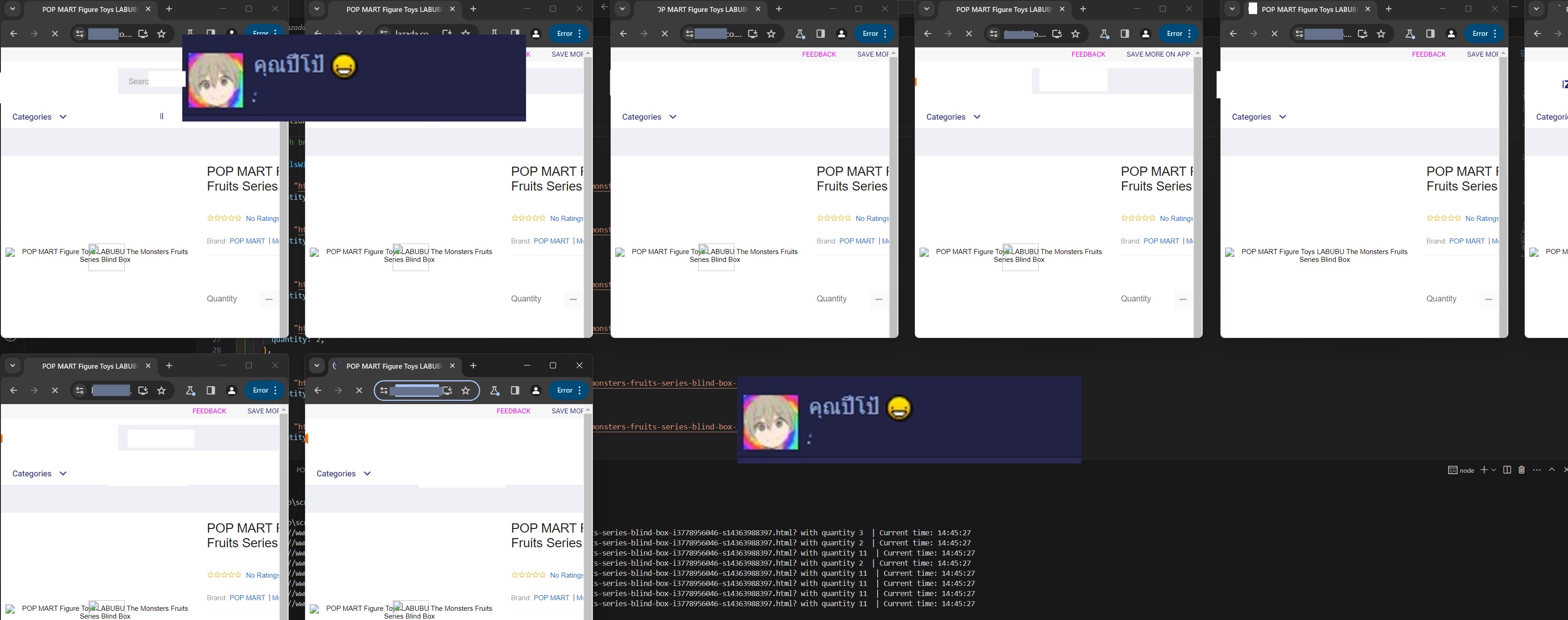This screenshot has width=1568, height=620.
Task: Profile avatar in the focused bottom browser window
Action: coord(536,390)
